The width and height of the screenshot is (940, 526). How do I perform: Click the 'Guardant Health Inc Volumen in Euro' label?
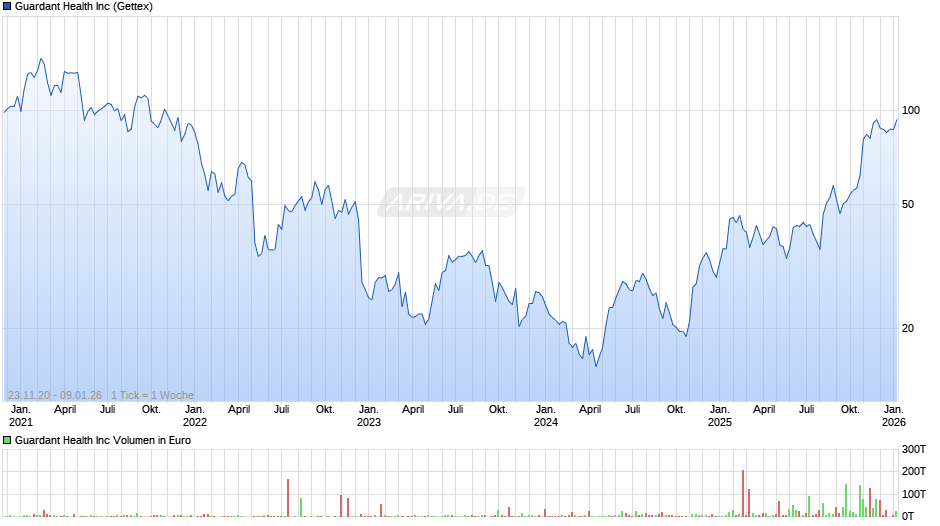pyautogui.click(x=103, y=440)
